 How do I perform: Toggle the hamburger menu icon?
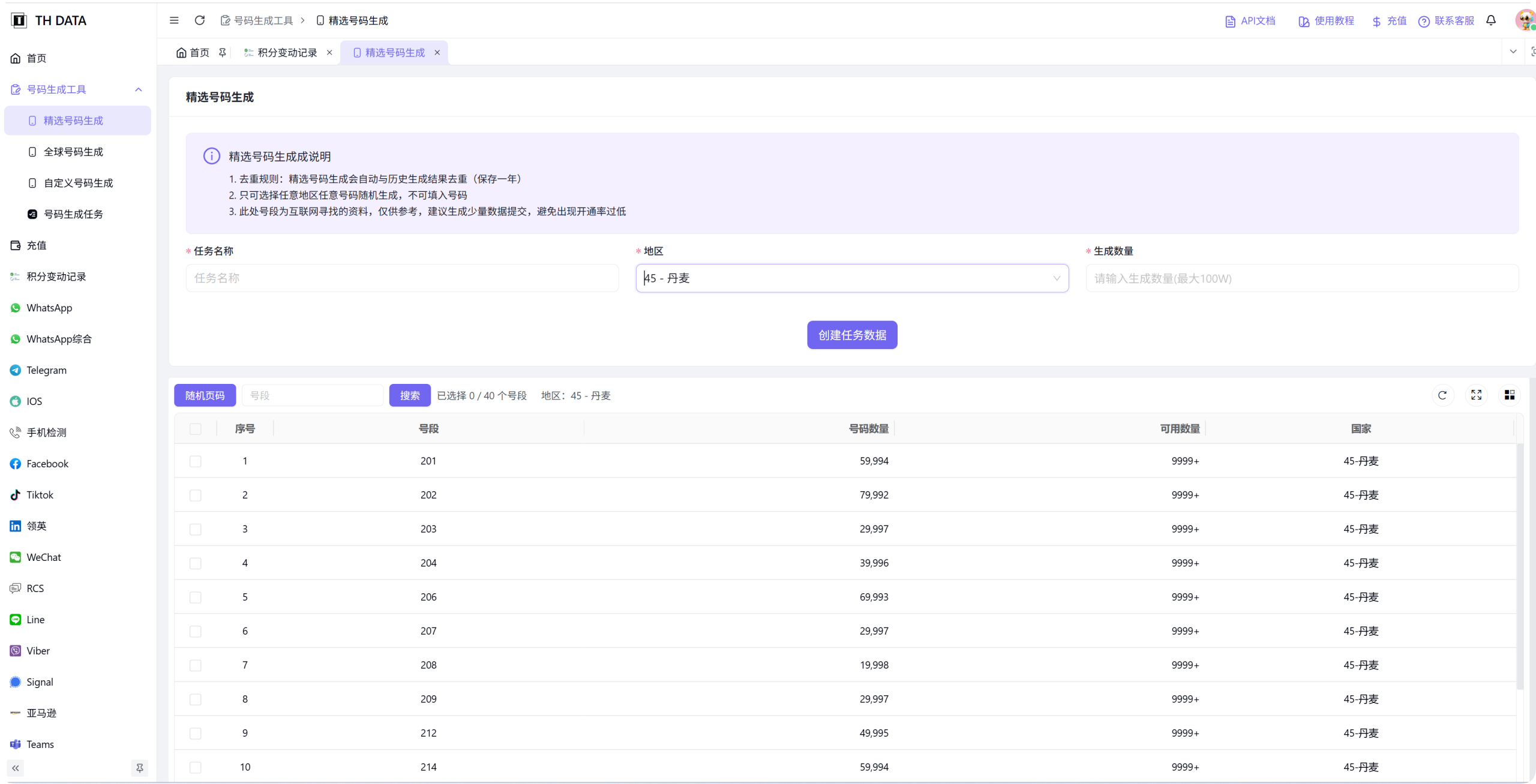(x=174, y=20)
